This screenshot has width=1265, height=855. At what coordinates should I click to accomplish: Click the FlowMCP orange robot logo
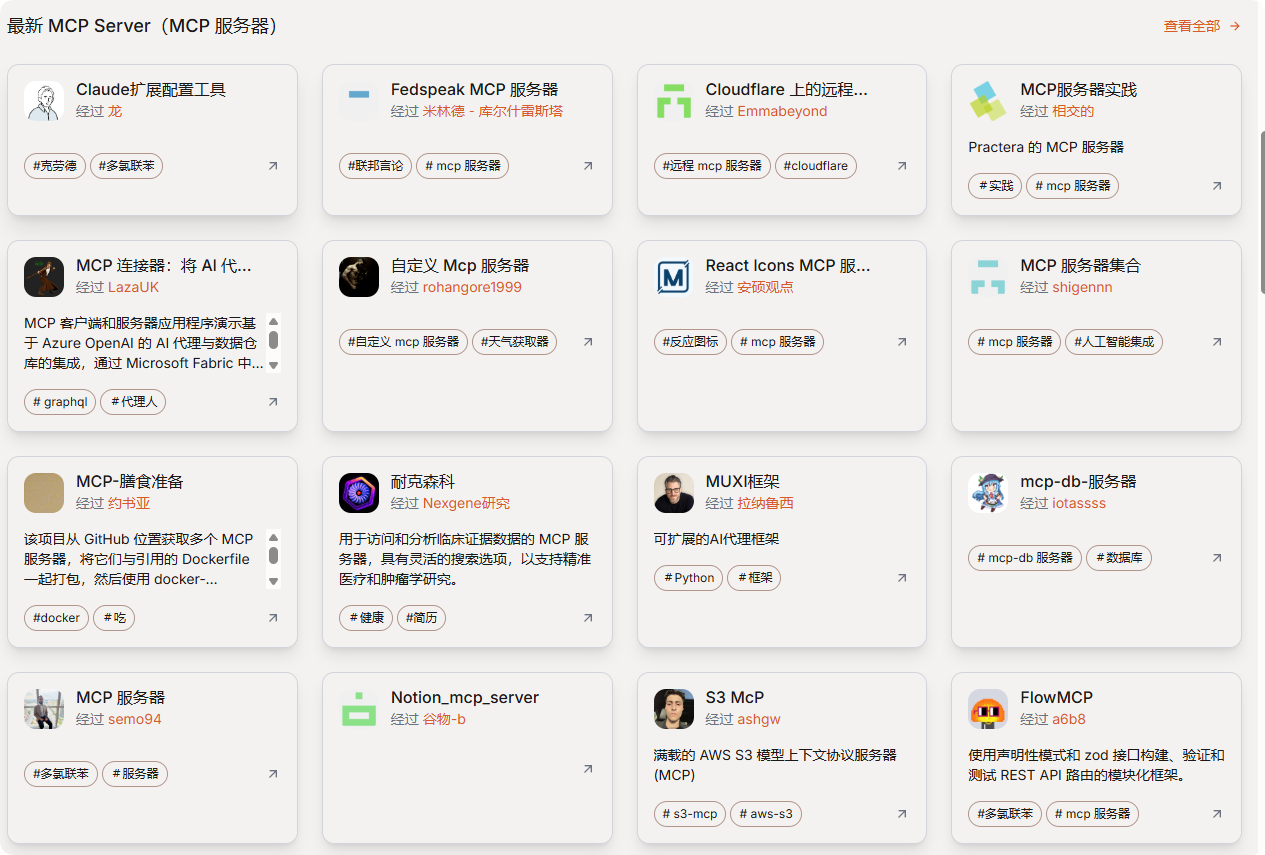(988, 709)
